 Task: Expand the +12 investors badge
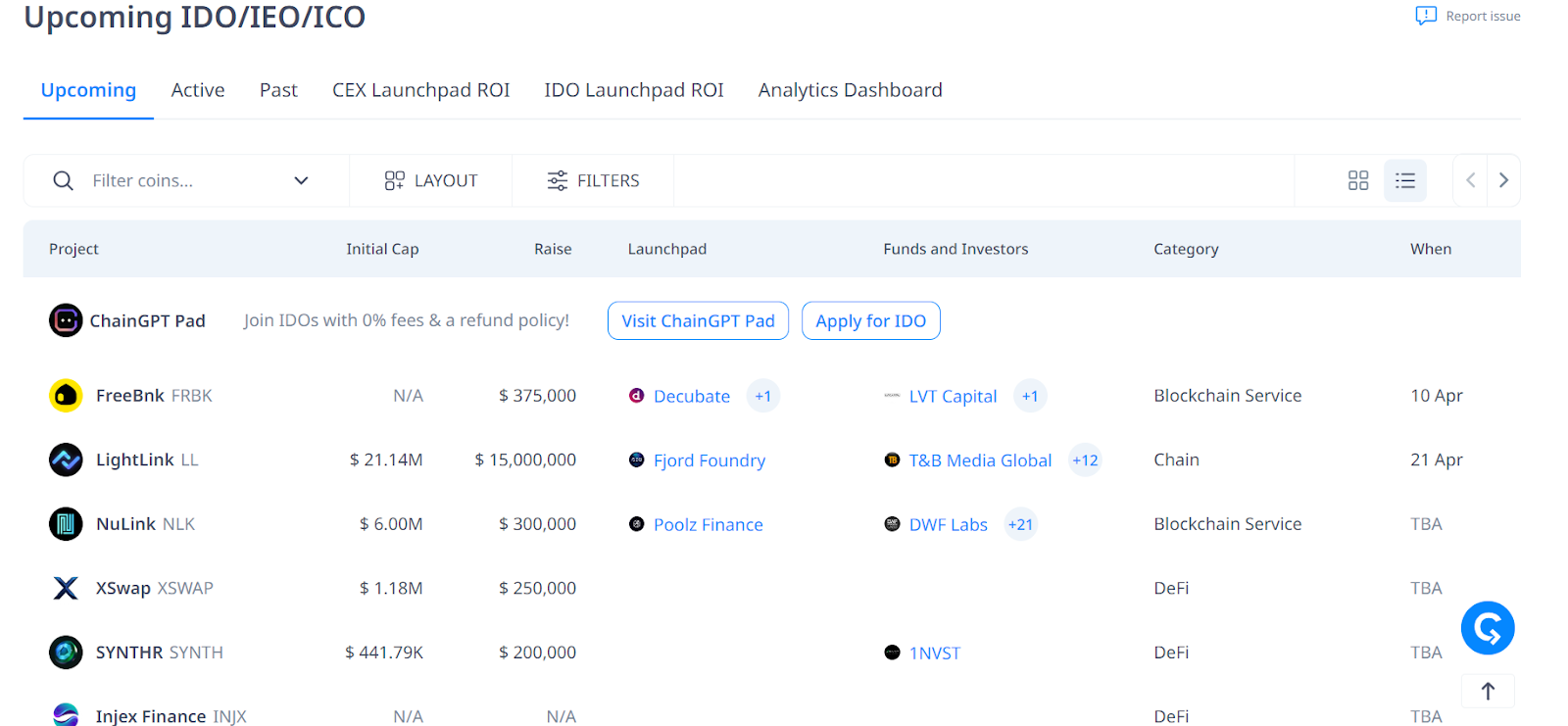[1085, 460]
